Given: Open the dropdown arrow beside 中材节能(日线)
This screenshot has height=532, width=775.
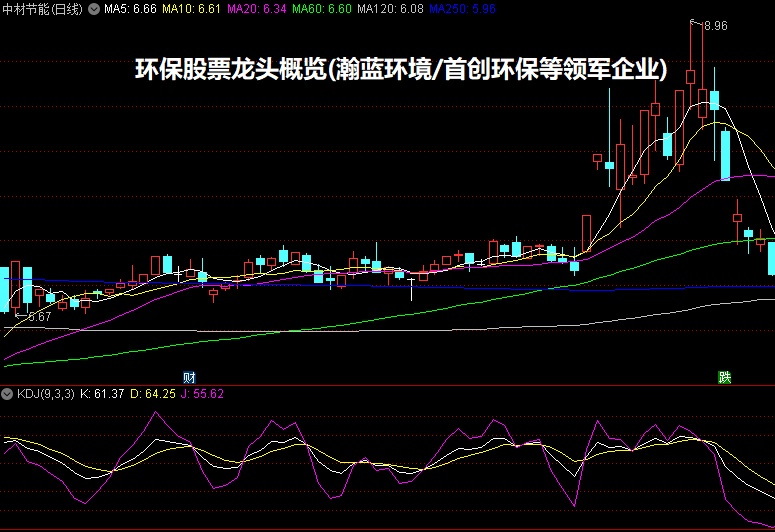Looking at the screenshot, I should pyautogui.click(x=94, y=9).
